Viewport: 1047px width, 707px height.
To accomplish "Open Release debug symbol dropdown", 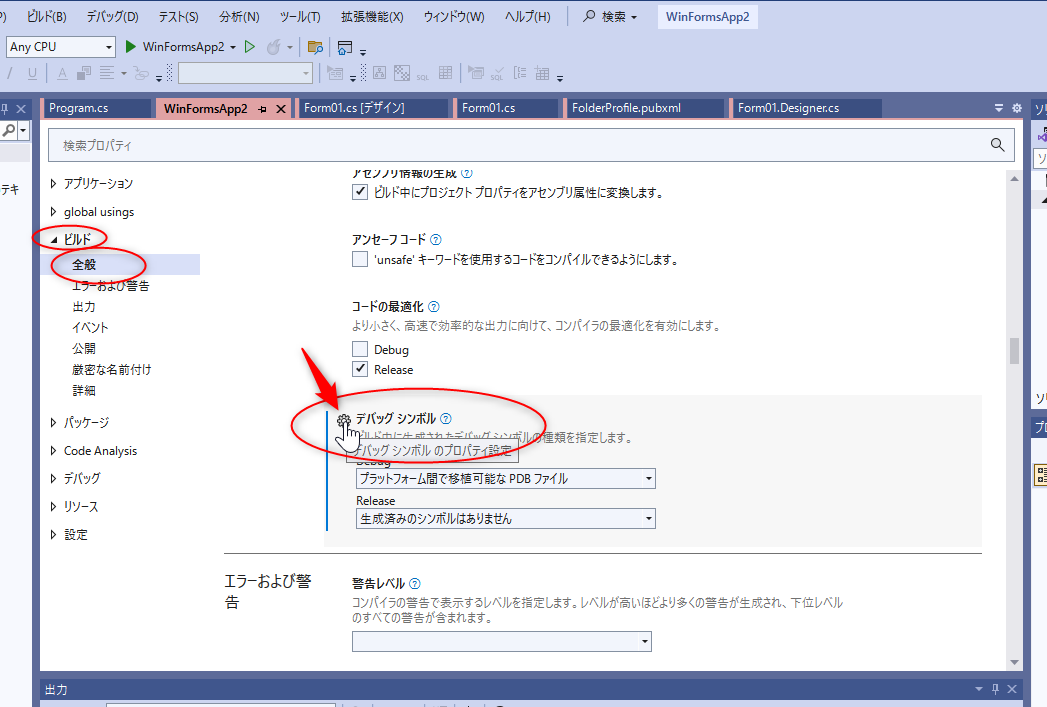I will tap(505, 519).
